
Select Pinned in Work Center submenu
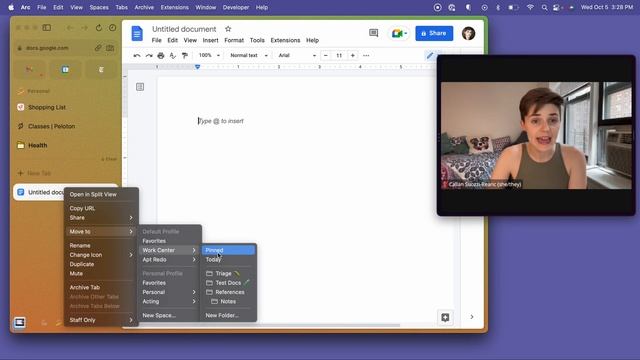[x=229, y=250]
